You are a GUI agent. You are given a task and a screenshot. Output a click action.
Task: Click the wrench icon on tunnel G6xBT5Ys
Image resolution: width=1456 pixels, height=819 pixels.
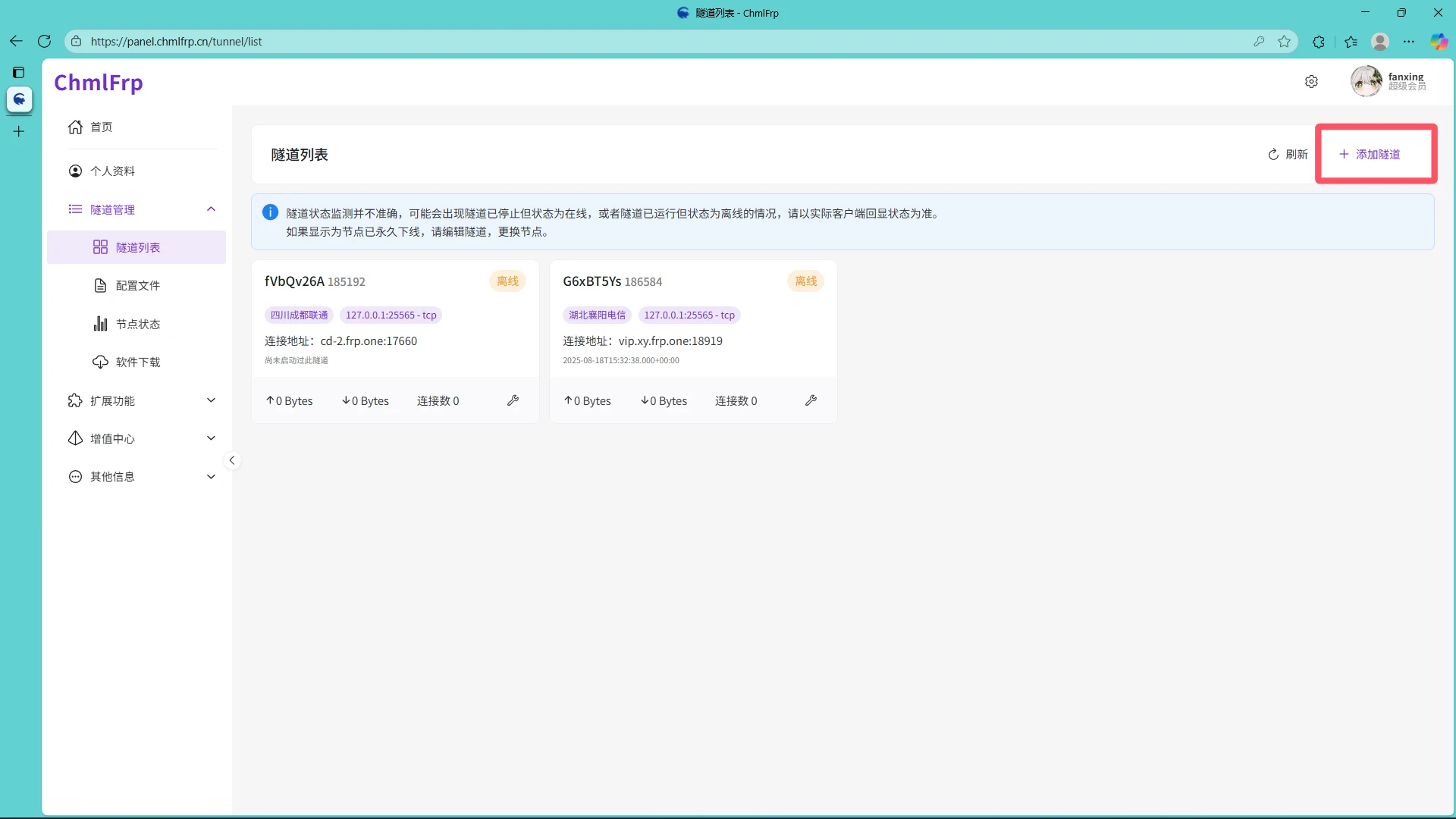[x=811, y=400]
